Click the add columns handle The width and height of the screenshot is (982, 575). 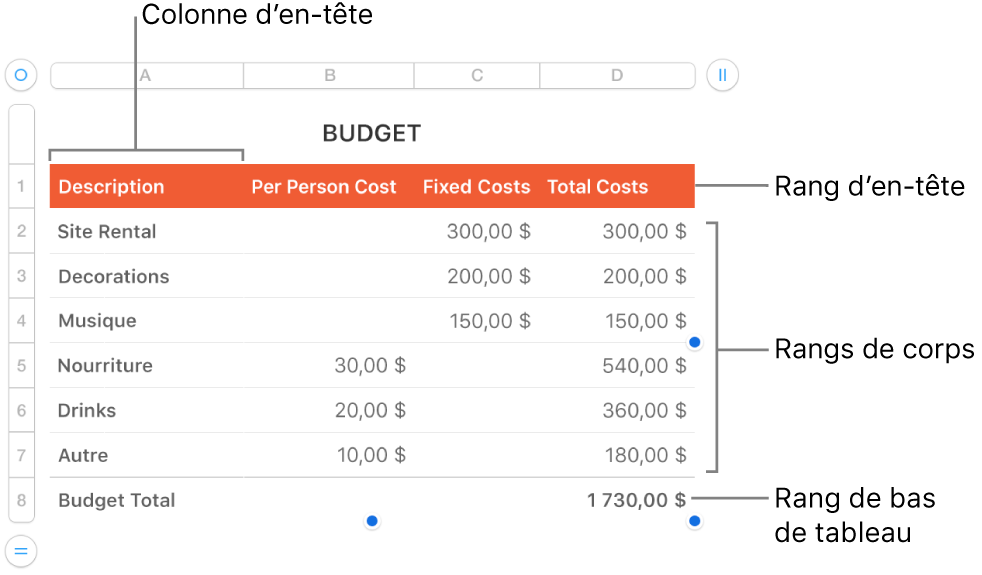[722, 75]
